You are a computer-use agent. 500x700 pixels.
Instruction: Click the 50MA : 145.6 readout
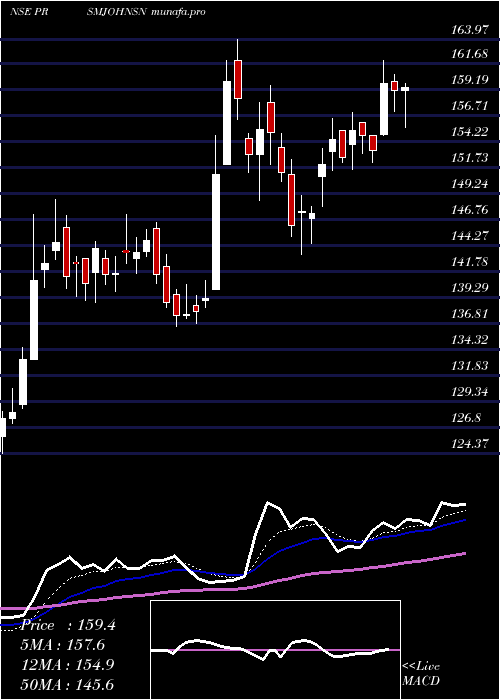[69, 684]
